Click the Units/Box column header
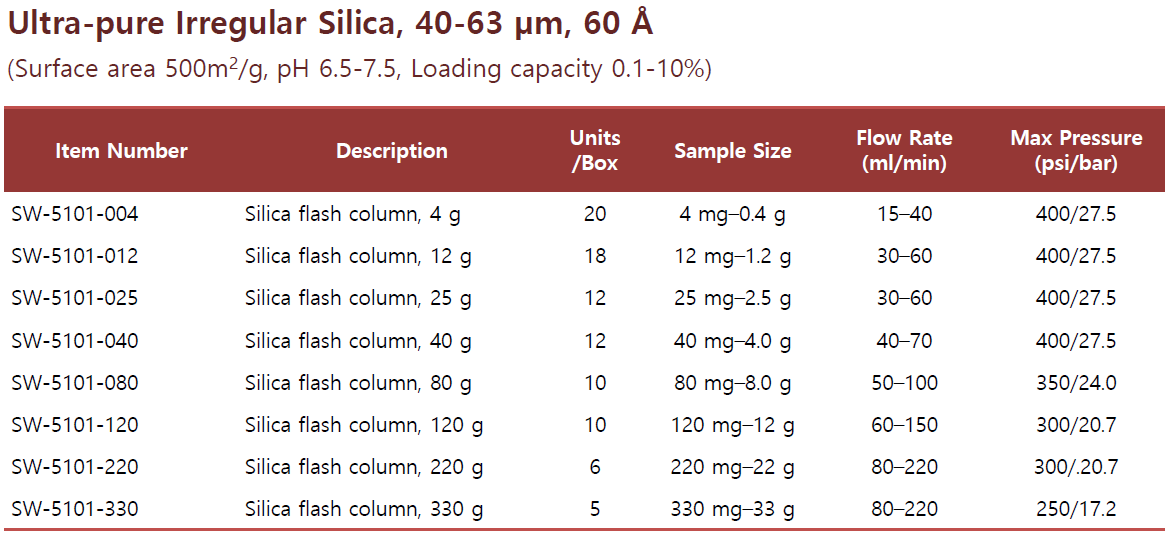Image resolution: width=1172 pixels, height=539 pixels. (595, 150)
